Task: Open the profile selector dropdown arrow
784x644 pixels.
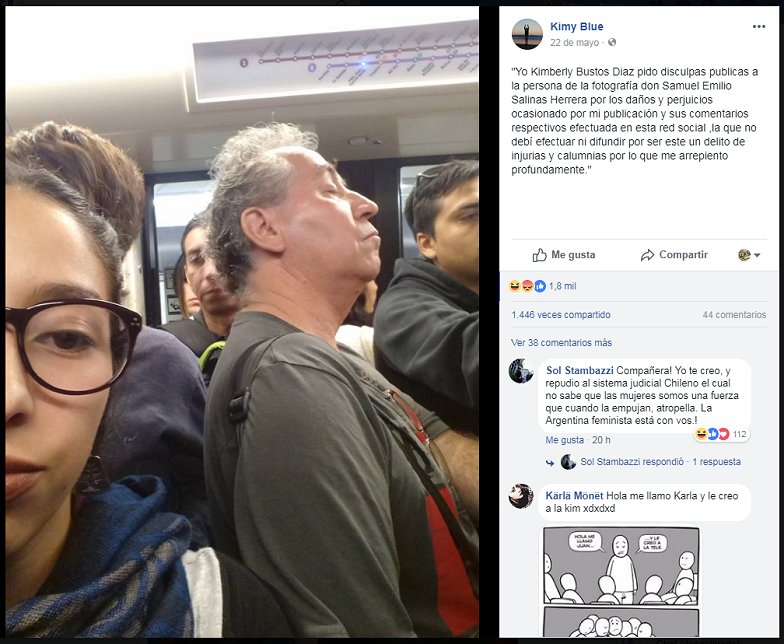Action: (x=757, y=255)
